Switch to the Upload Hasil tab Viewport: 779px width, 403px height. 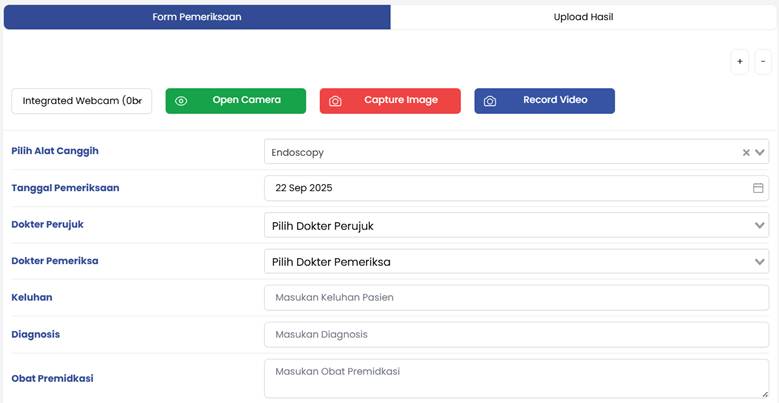pos(583,17)
